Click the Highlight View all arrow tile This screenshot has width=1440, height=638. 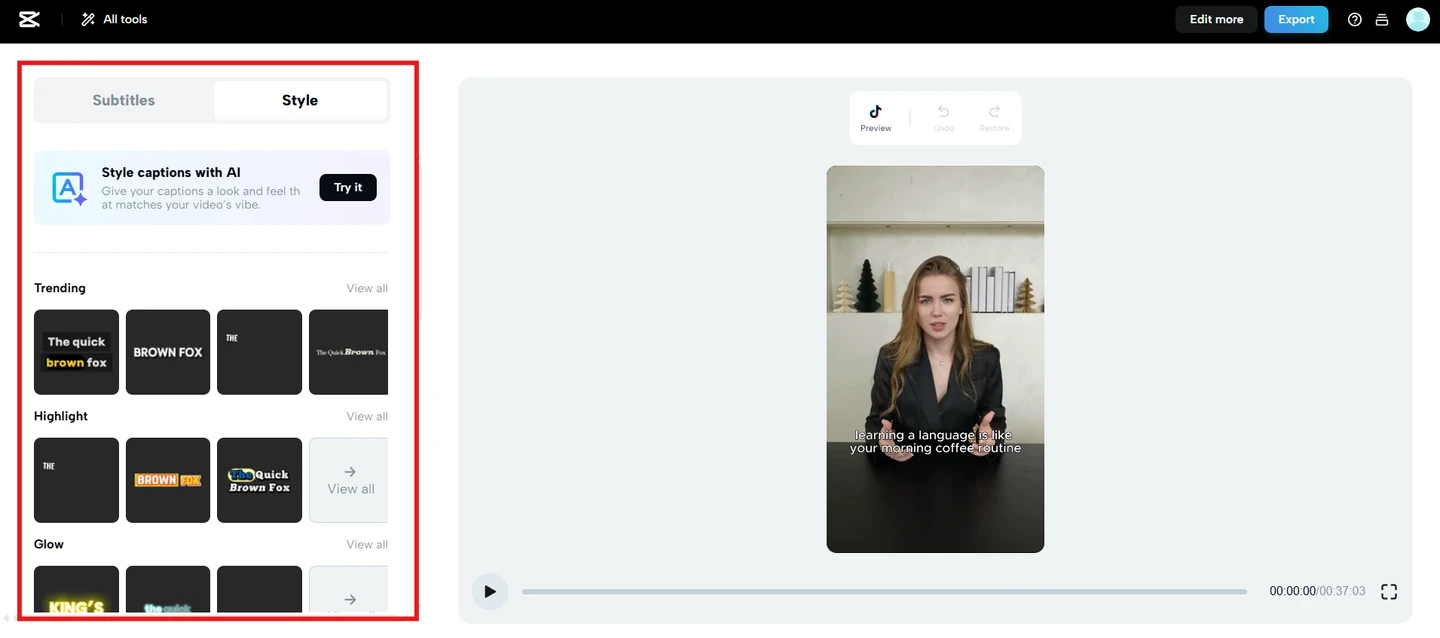pyautogui.click(x=349, y=480)
